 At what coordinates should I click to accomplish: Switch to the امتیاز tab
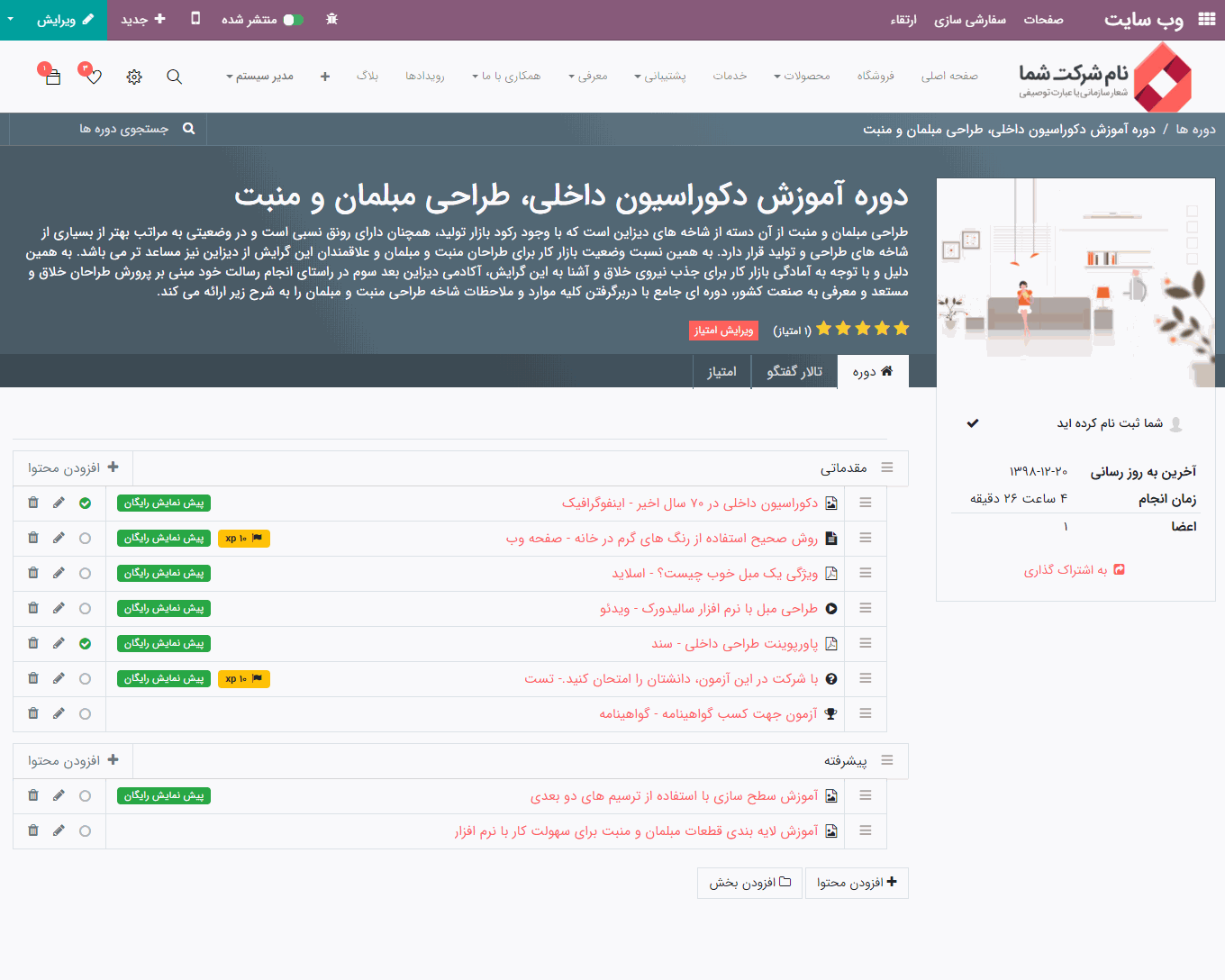point(721,371)
